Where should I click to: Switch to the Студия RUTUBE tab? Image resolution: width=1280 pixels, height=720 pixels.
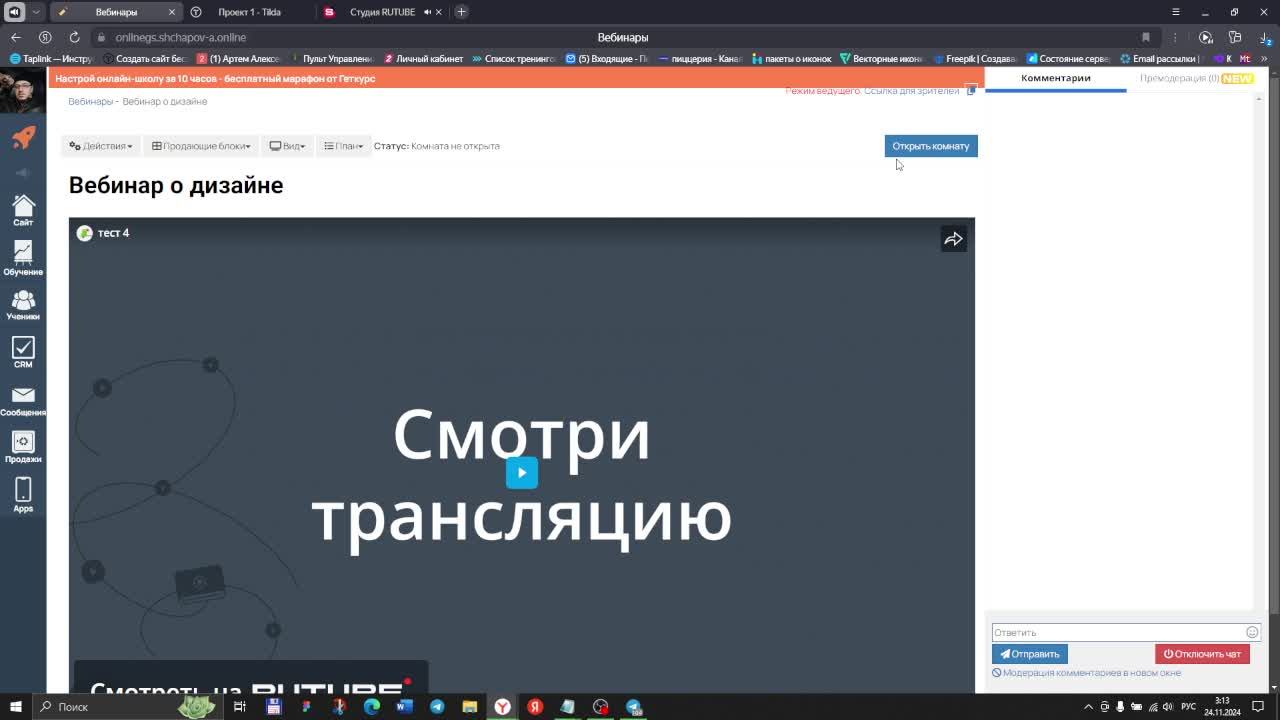point(382,12)
